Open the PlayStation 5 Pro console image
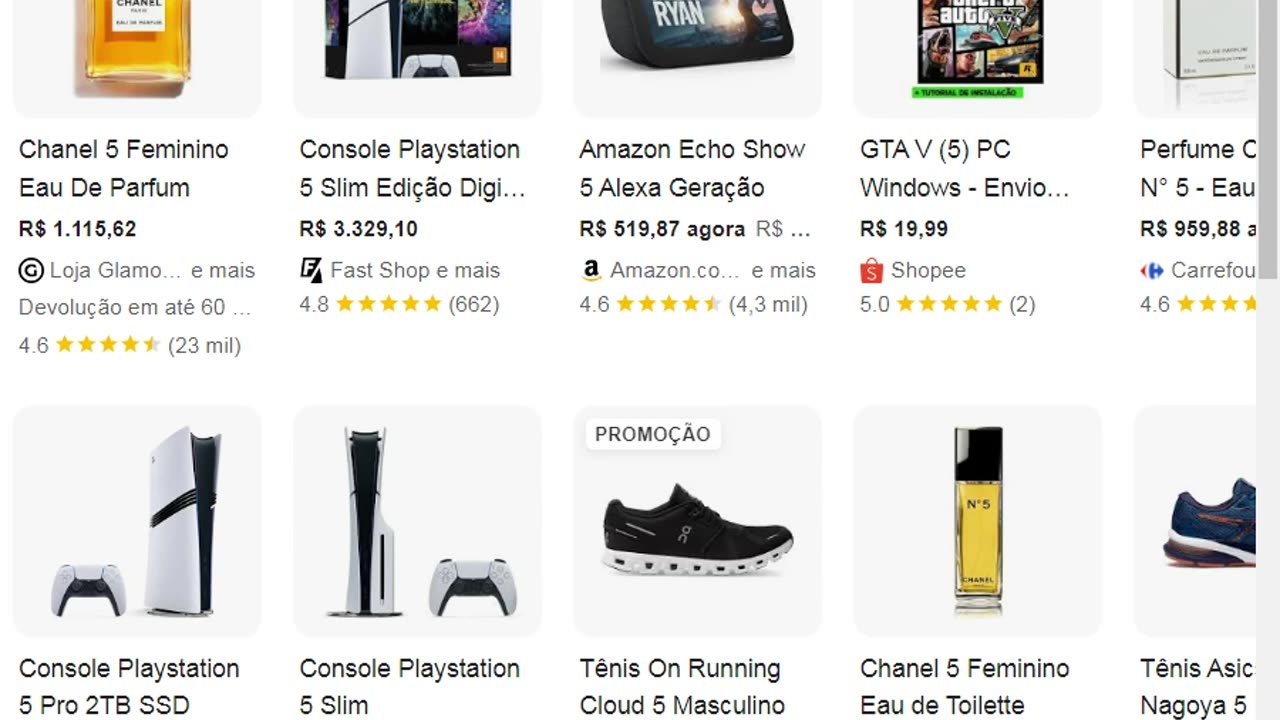This screenshot has width=1280, height=720. click(137, 520)
